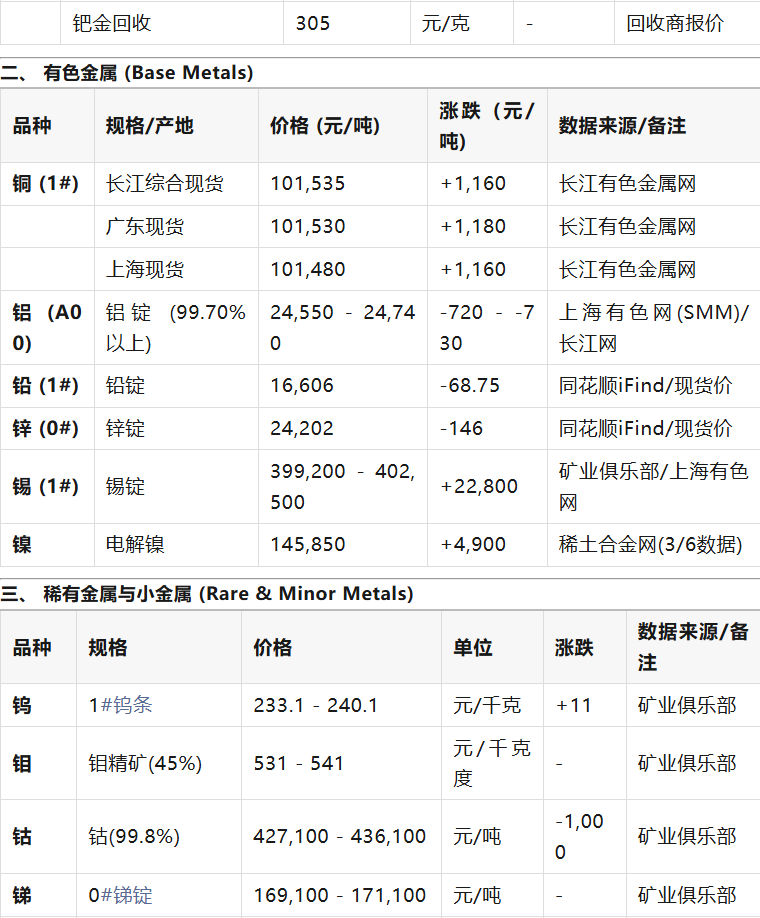Select the 广东现货 cell
Screen dimensions: 760x918
click(145, 227)
